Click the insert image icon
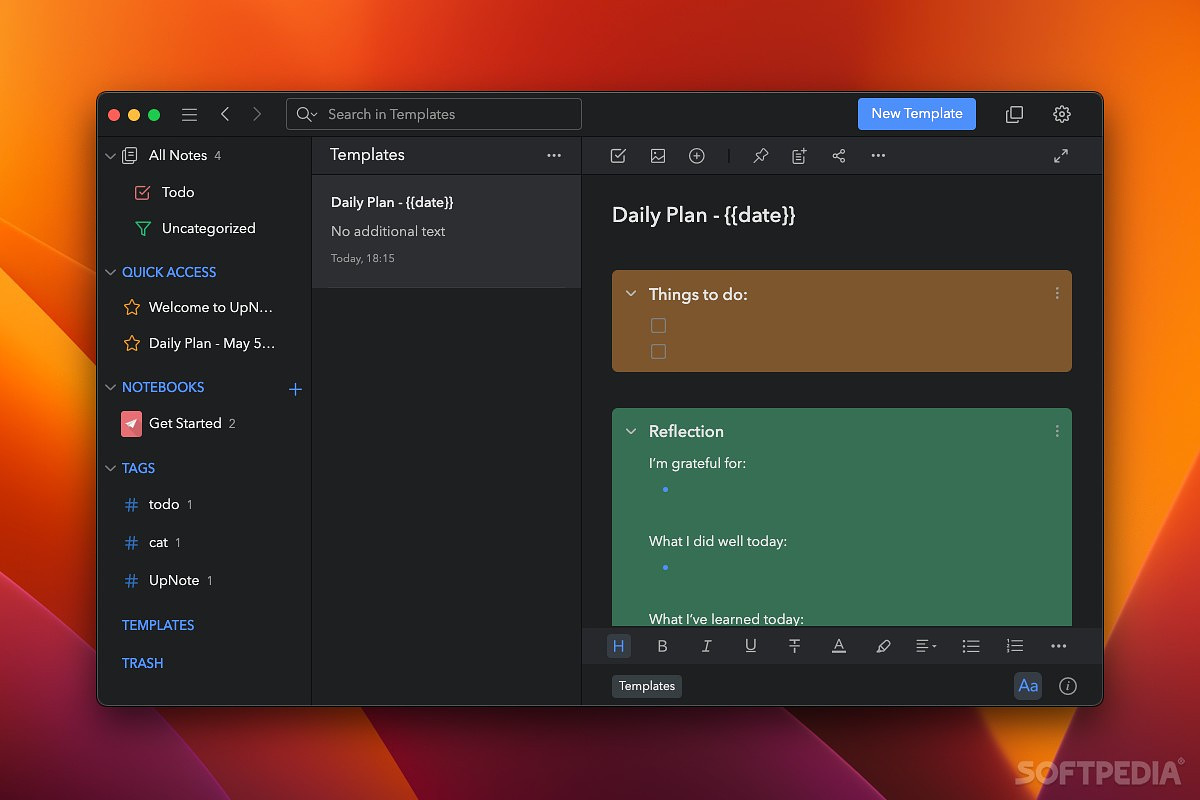Viewport: 1200px width, 800px height. click(658, 156)
